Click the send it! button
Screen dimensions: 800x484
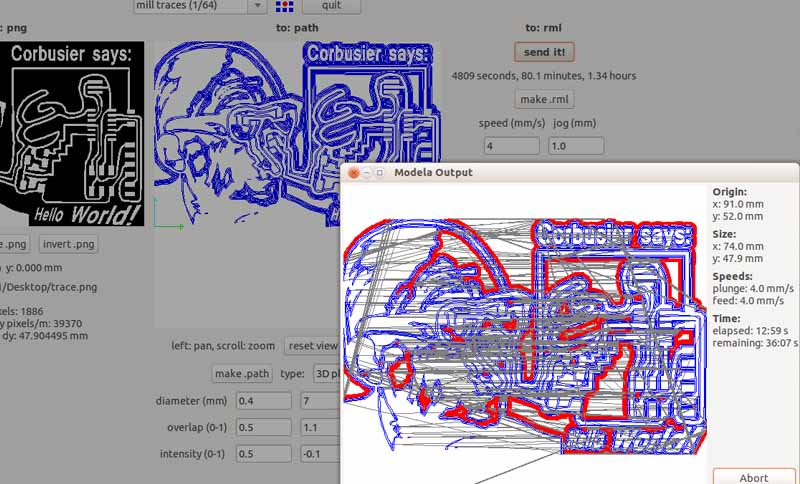coord(544,52)
